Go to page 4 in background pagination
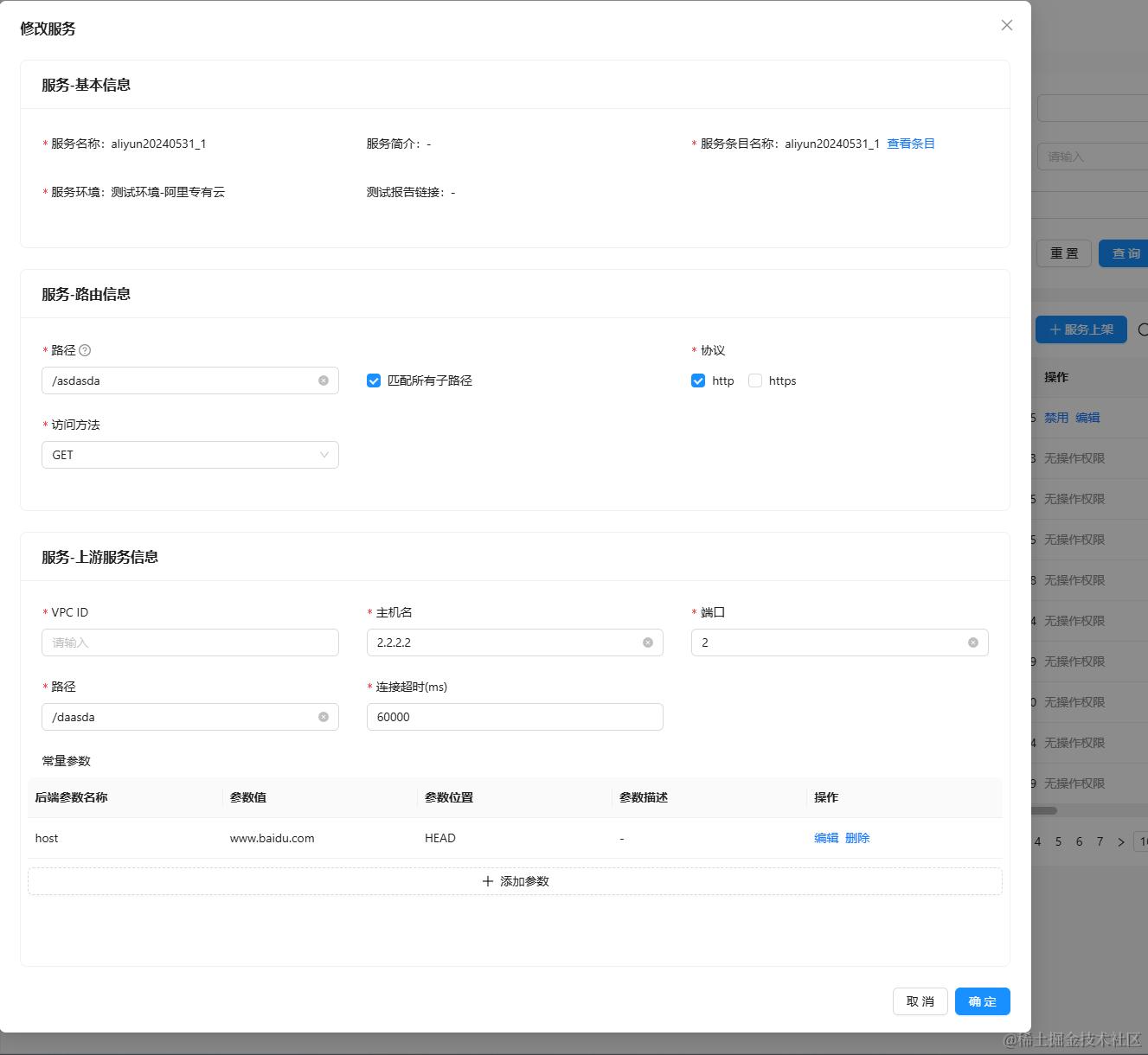The height and width of the screenshot is (1055, 1148). pyautogui.click(x=1037, y=841)
